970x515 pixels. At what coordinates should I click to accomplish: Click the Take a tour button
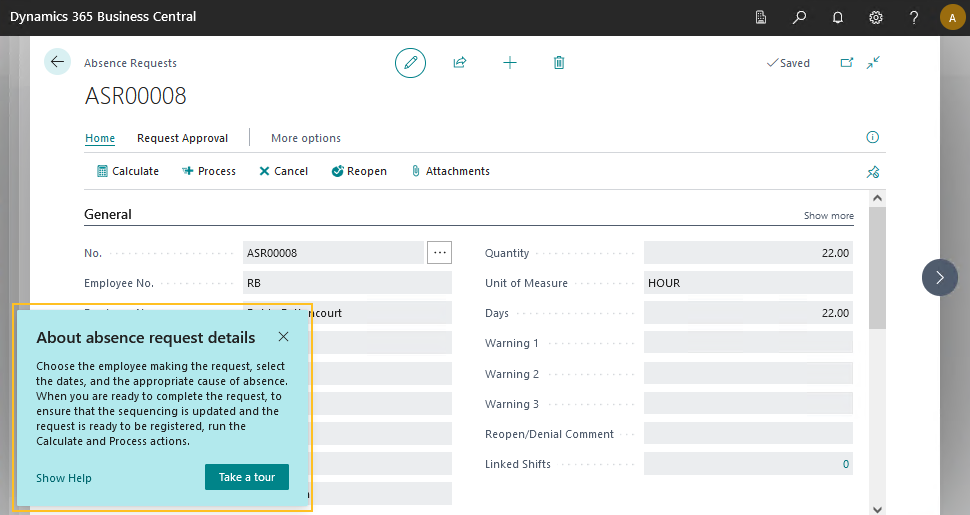pyautogui.click(x=246, y=477)
